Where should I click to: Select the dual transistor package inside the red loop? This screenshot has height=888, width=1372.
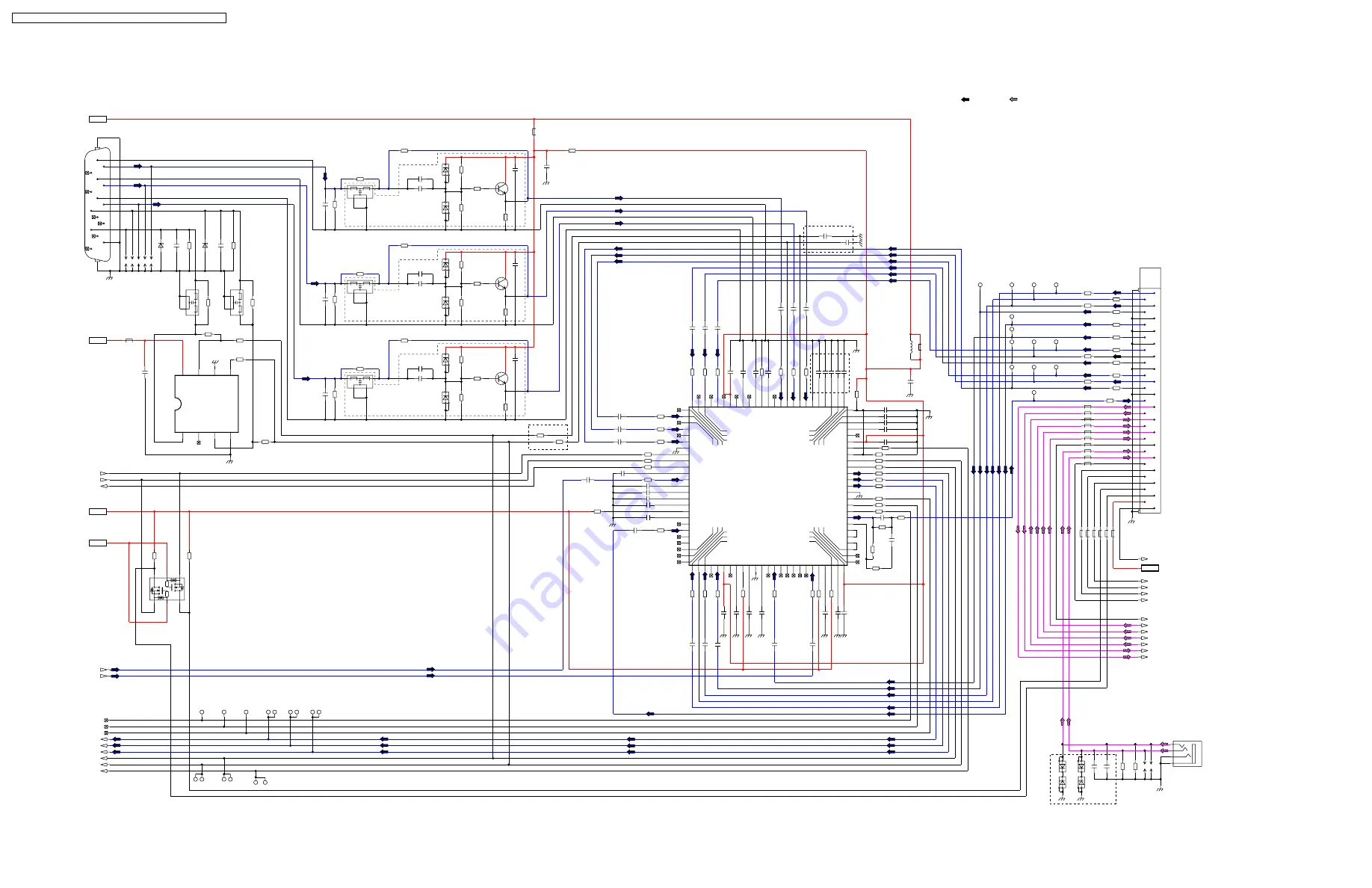[167, 588]
